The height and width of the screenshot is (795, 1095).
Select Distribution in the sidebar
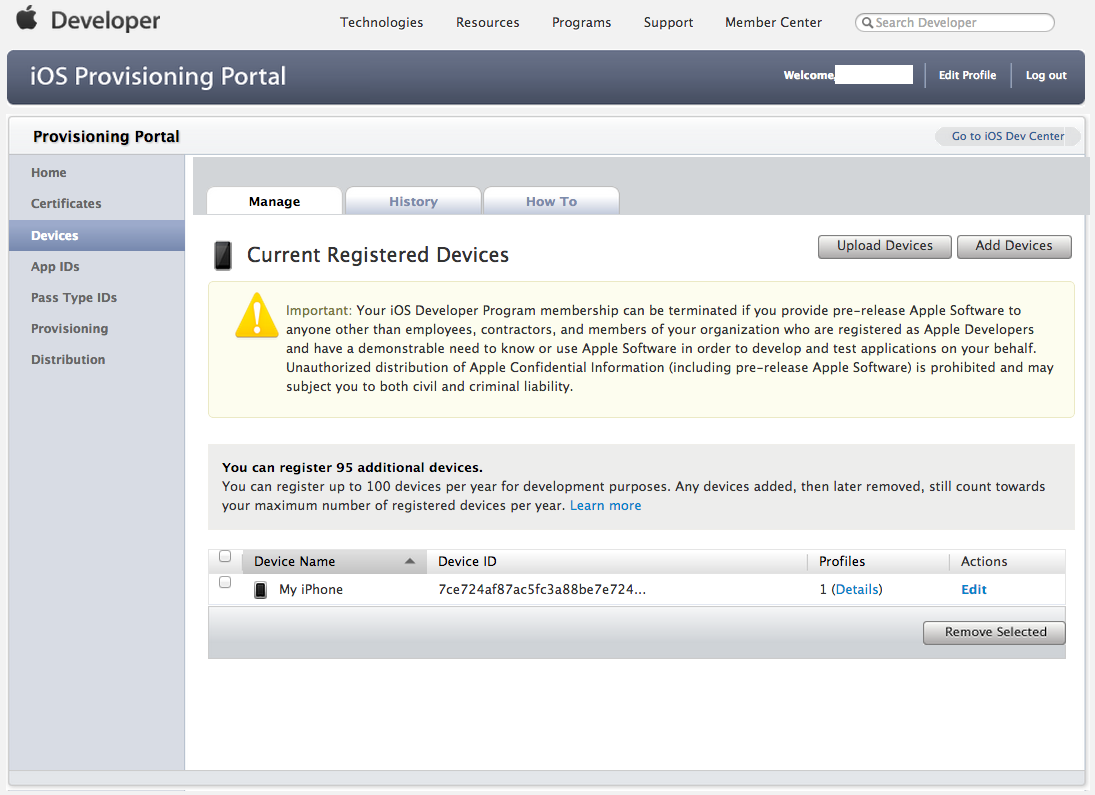[68, 359]
